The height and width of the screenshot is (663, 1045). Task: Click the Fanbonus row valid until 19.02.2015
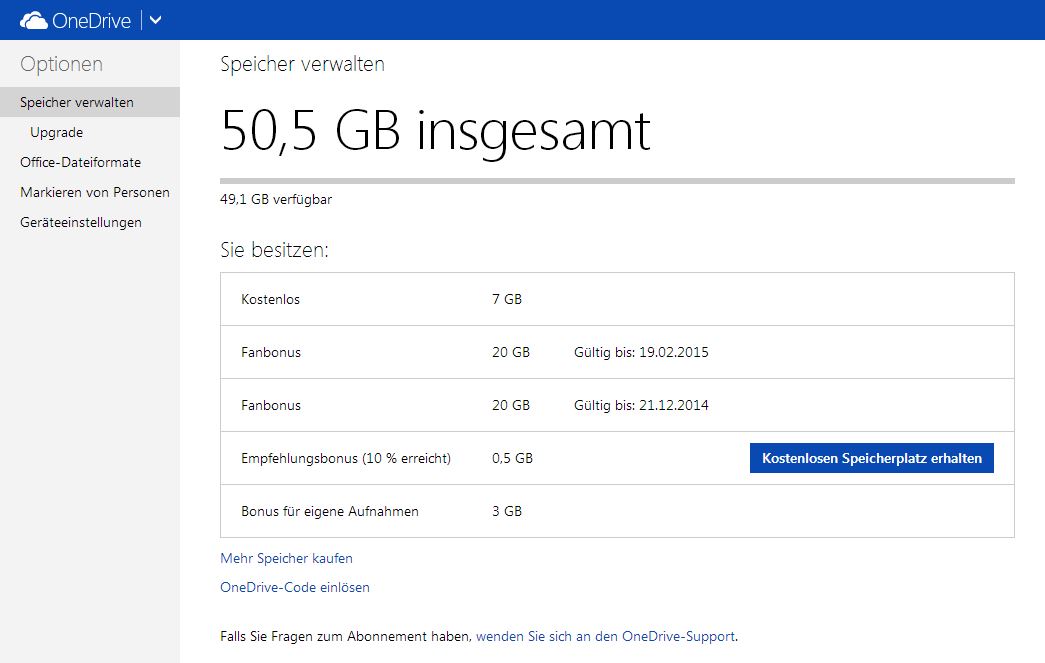617,352
